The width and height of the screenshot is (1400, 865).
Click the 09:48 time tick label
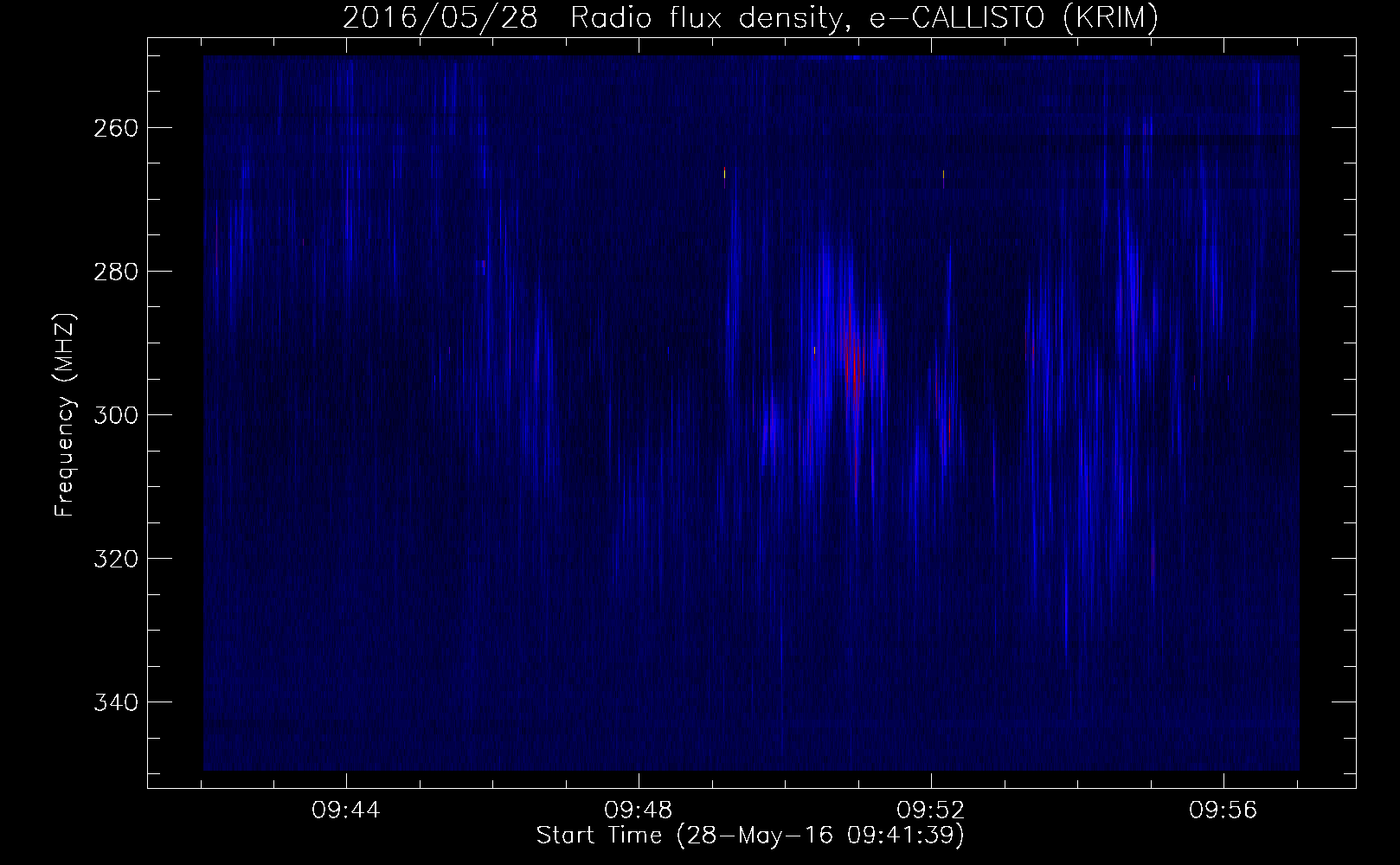pyautogui.click(x=639, y=811)
